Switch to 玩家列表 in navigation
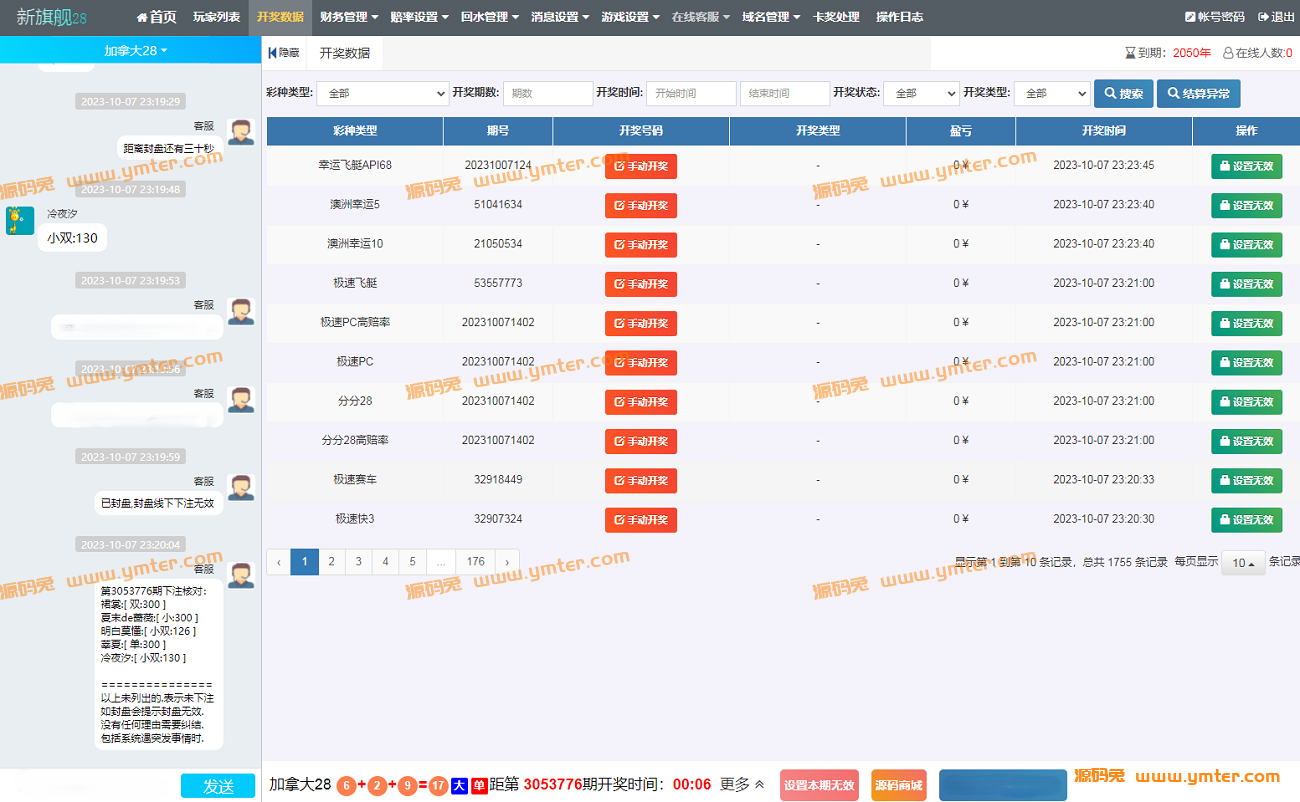The image size is (1300, 802). [216, 17]
